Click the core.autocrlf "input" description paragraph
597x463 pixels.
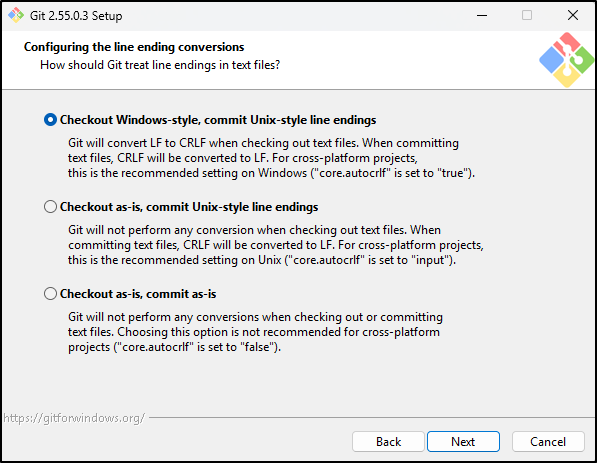pos(276,245)
